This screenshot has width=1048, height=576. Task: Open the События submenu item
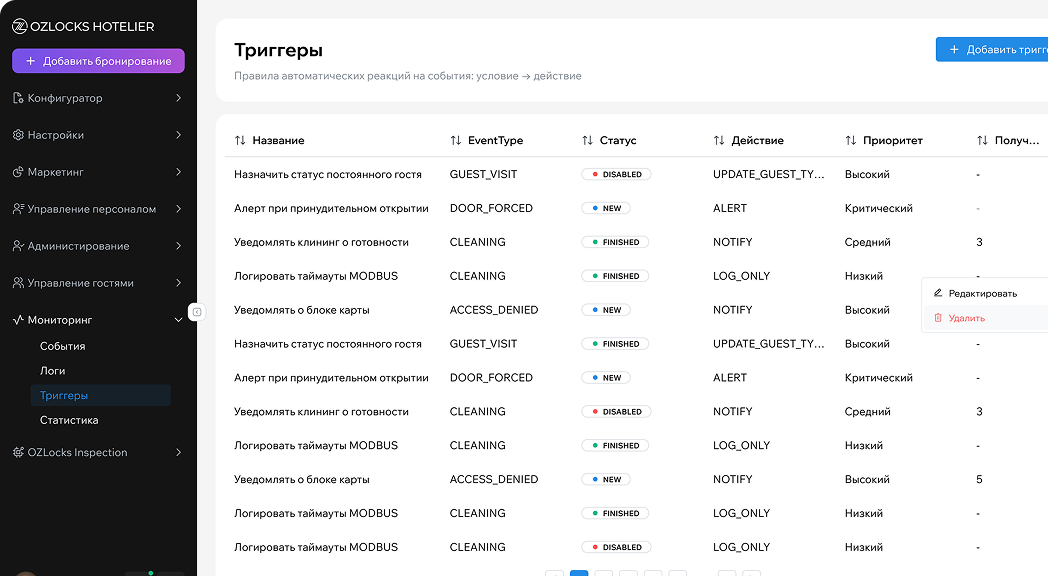[x=62, y=346]
